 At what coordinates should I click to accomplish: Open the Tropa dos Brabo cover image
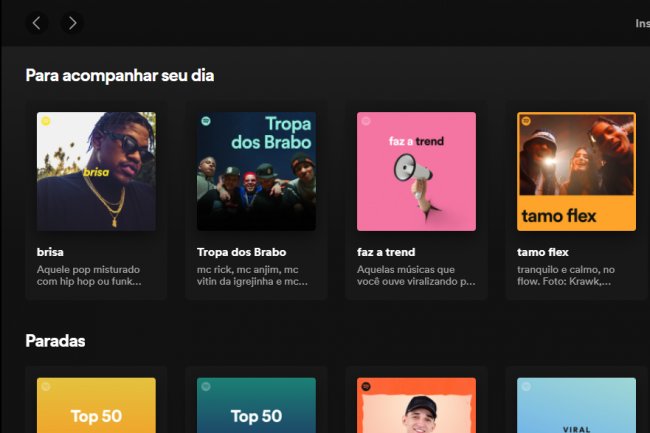tap(256, 171)
